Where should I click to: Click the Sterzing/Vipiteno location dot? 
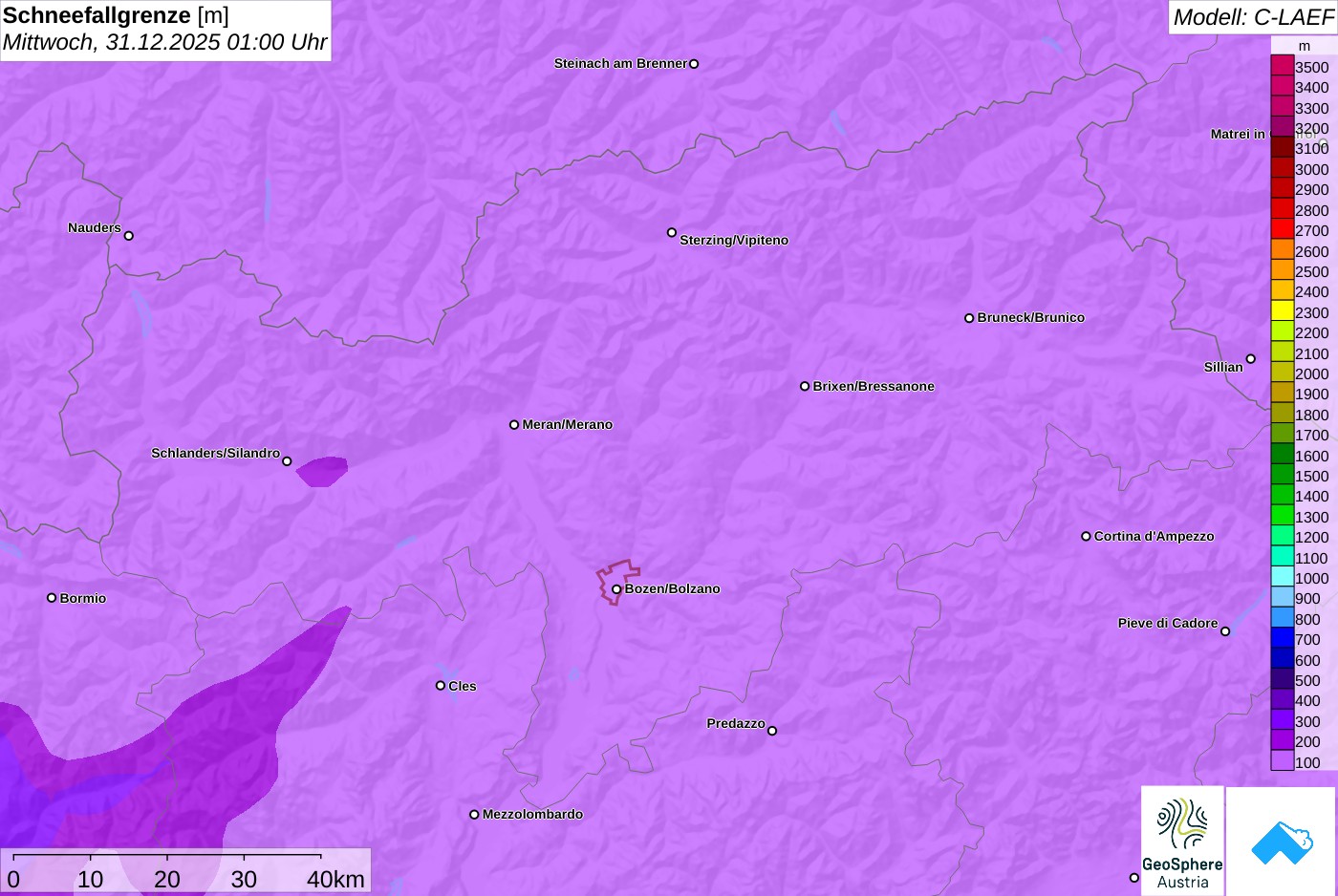point(672,232)
